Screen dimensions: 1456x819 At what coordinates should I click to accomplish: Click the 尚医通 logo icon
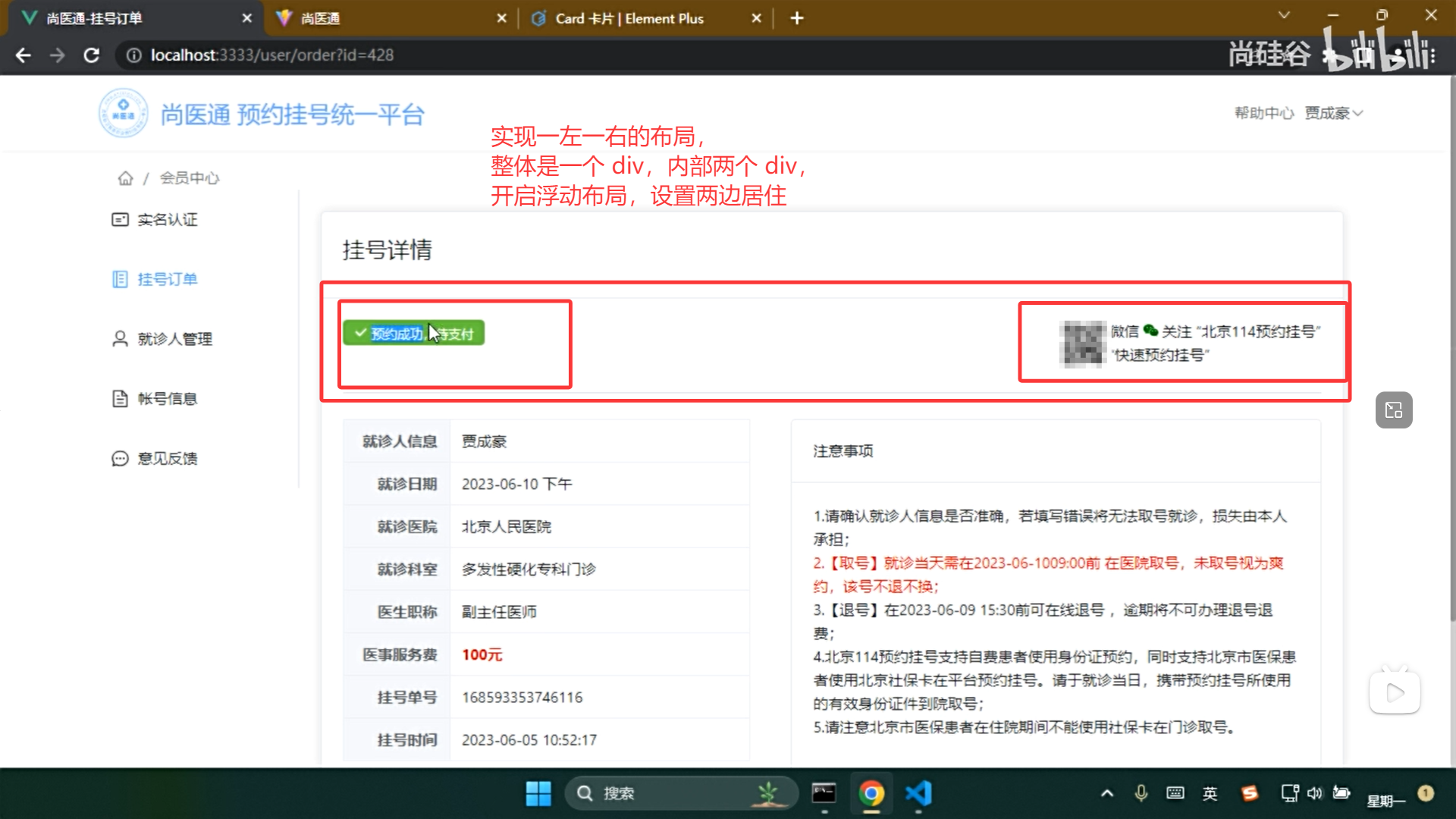pyautogui.click(x=123, y=114)
